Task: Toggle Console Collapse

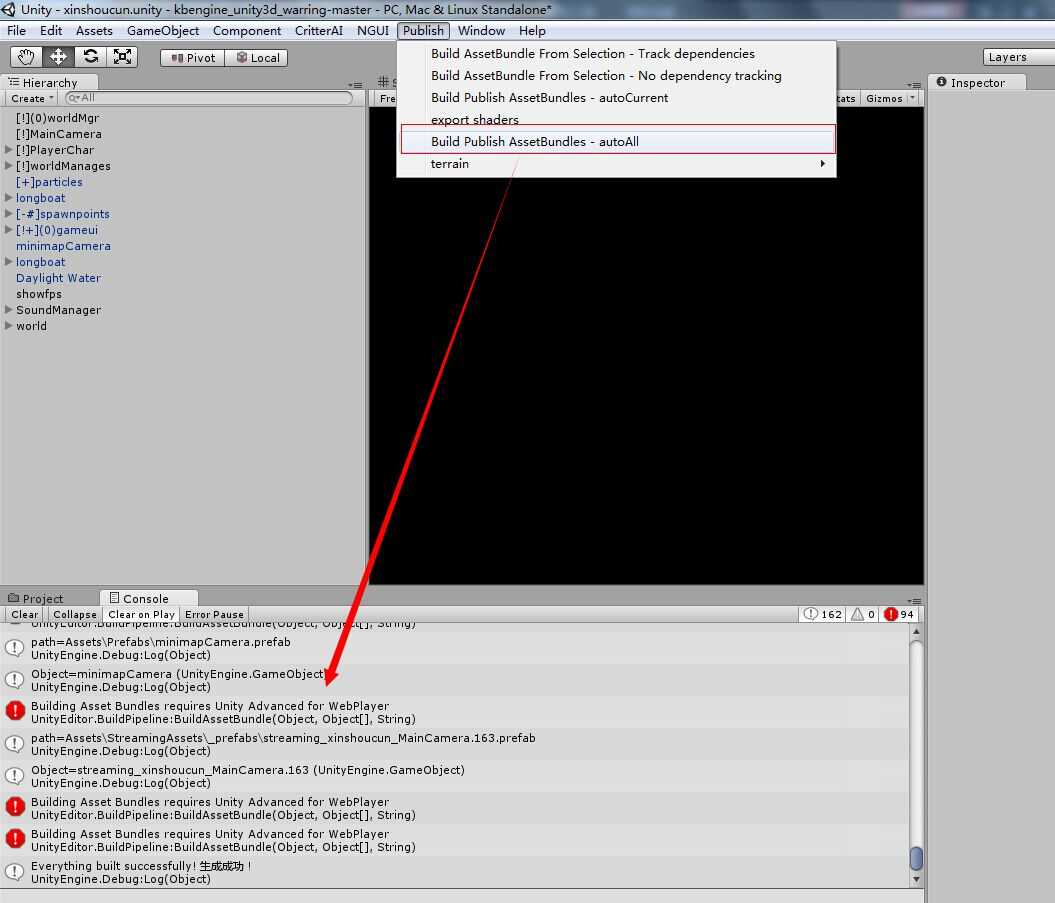Action: [x=75, y=614]
